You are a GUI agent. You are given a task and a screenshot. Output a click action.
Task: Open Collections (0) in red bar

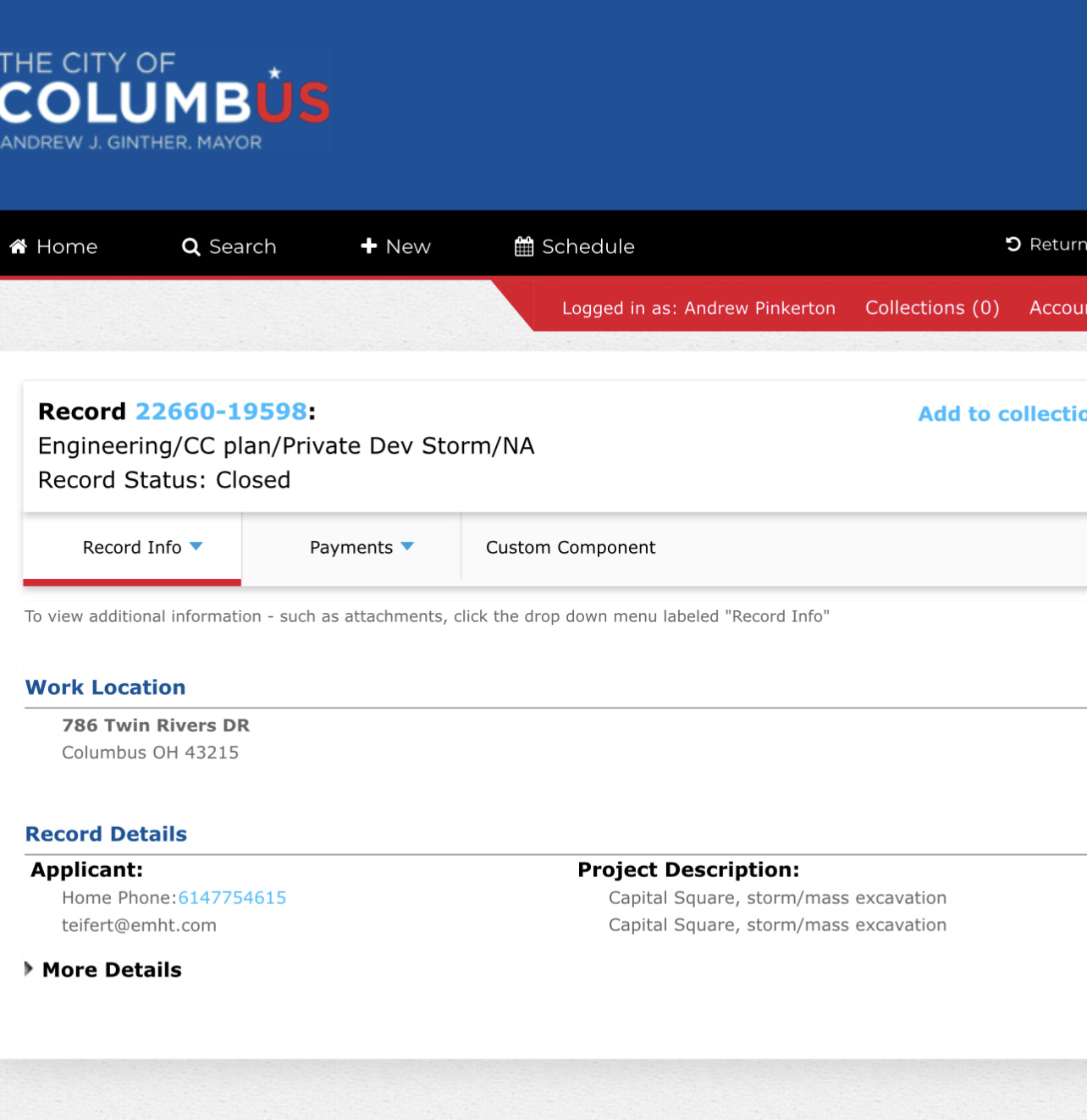pyautogui.click(x=932, y=308)
